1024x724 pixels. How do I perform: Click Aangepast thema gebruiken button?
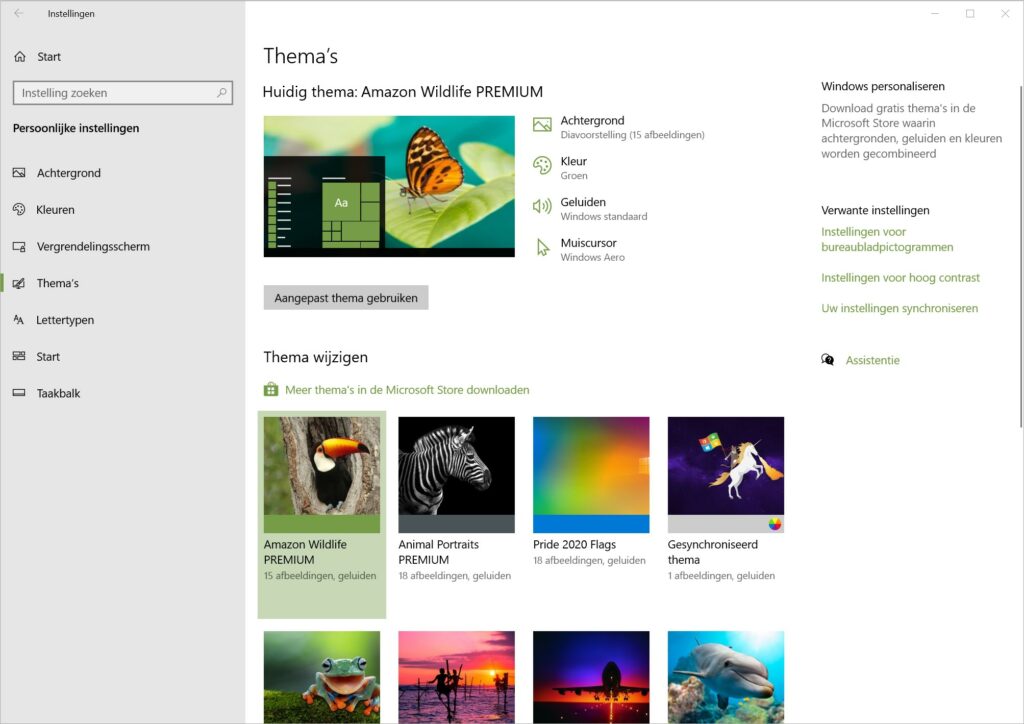(346, 298)
